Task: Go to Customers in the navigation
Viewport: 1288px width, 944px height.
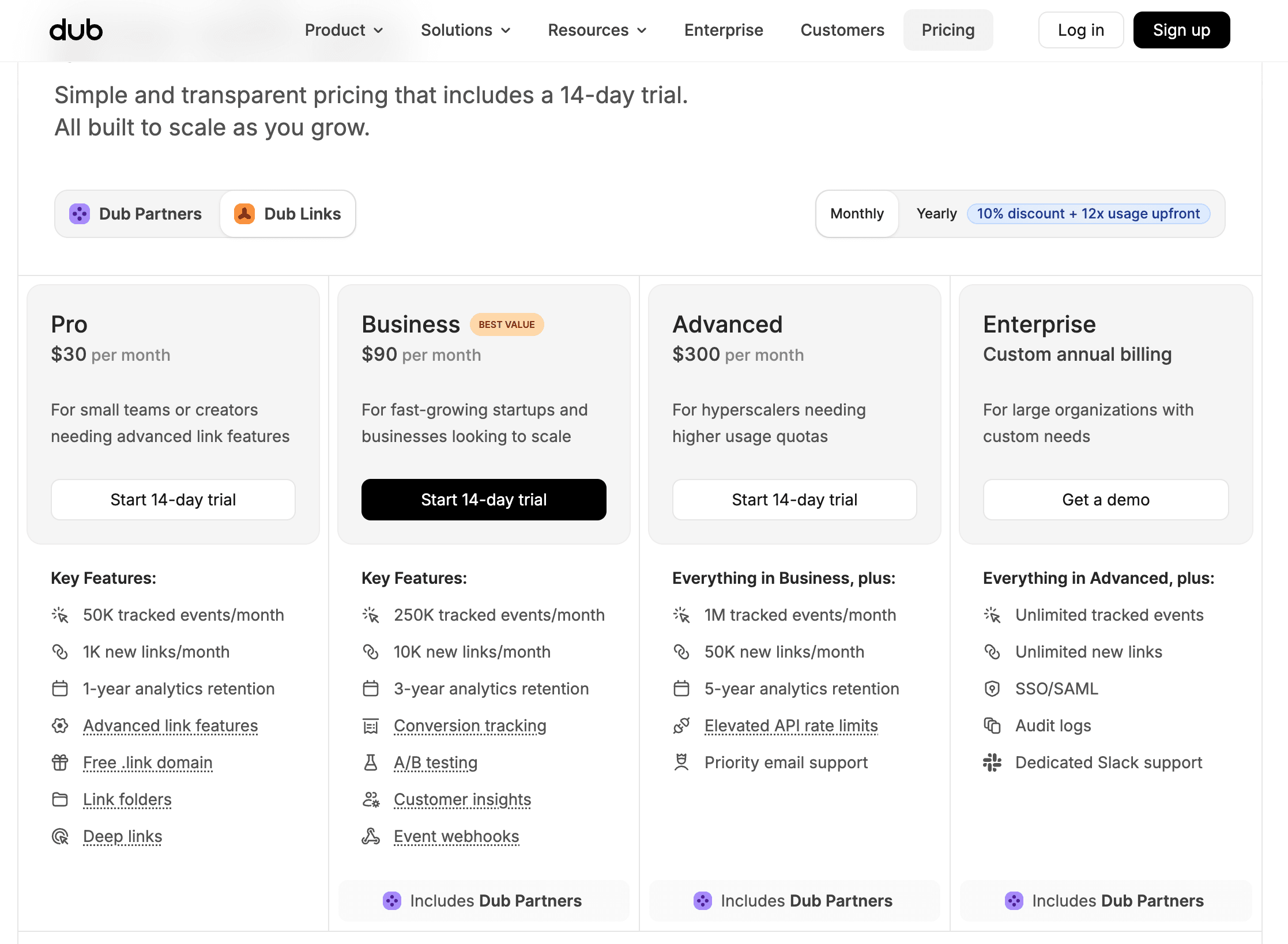Action: 842,30
